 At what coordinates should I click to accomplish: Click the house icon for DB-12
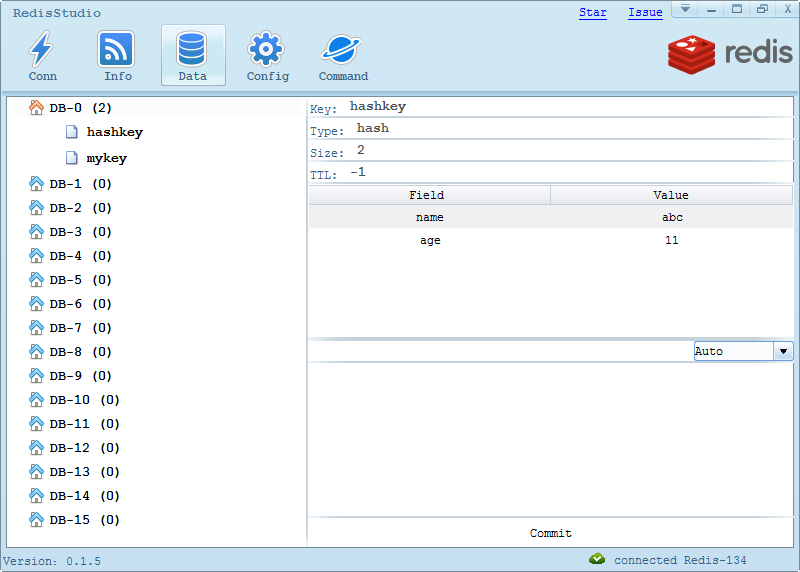pos(36,447)
